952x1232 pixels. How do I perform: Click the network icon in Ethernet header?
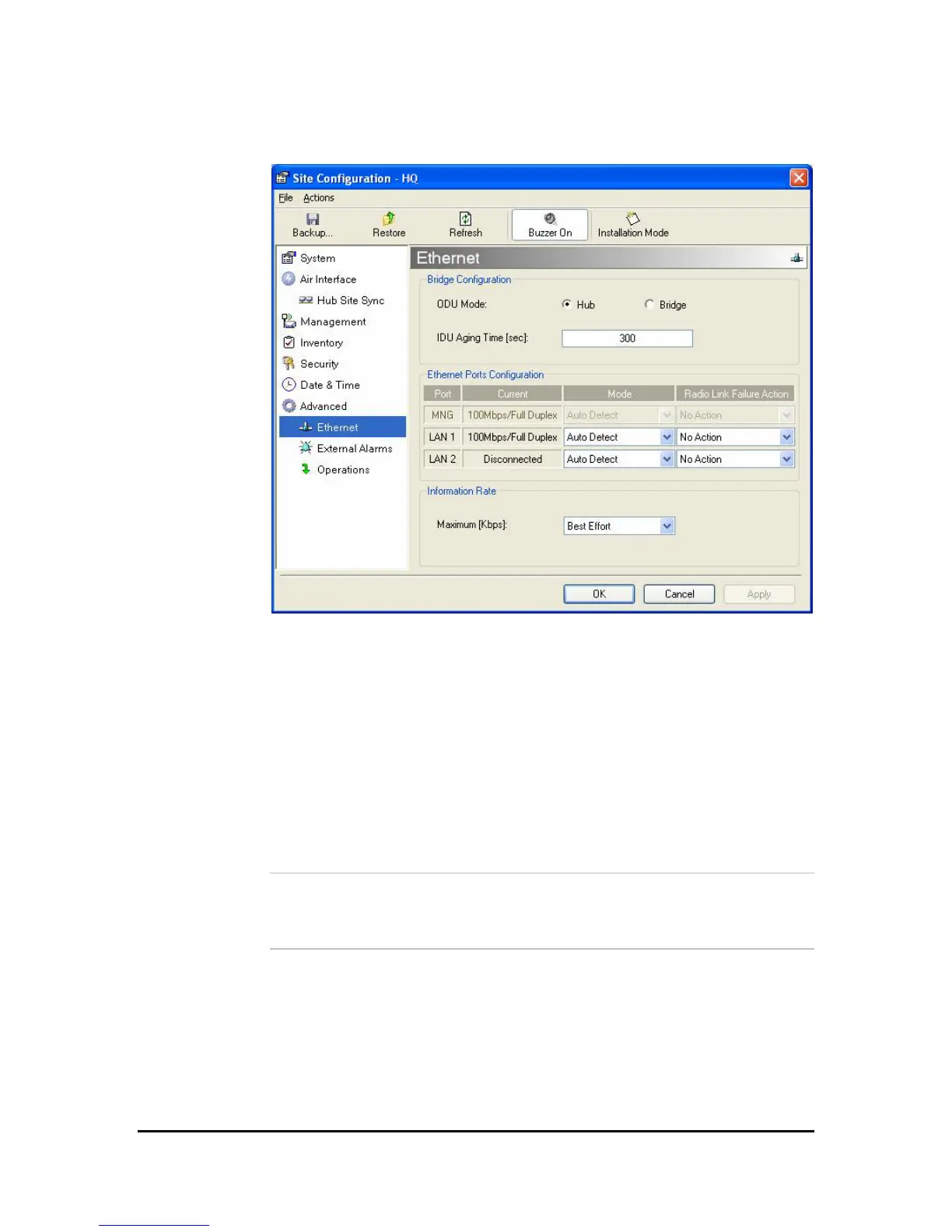796,257
